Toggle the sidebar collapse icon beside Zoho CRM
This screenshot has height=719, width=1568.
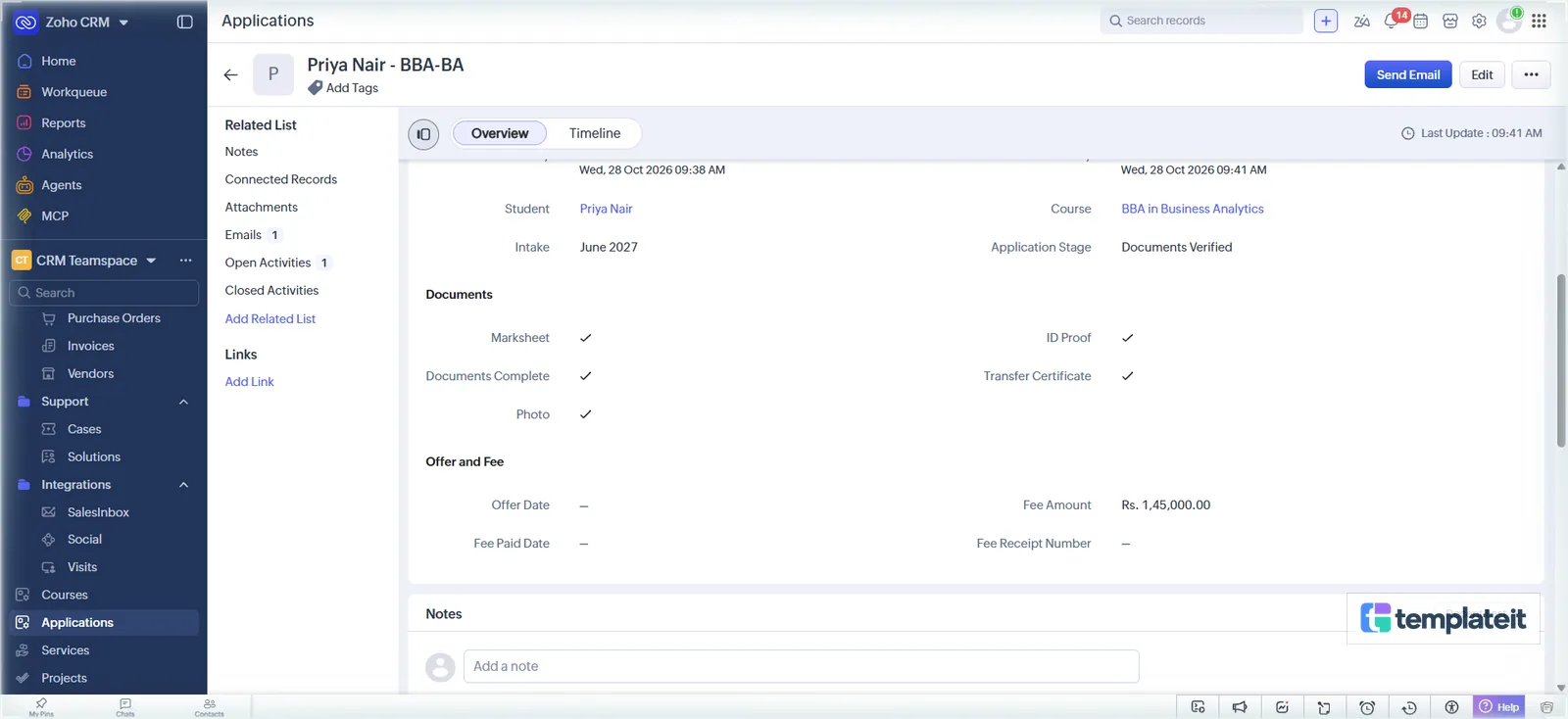(184, 22)
